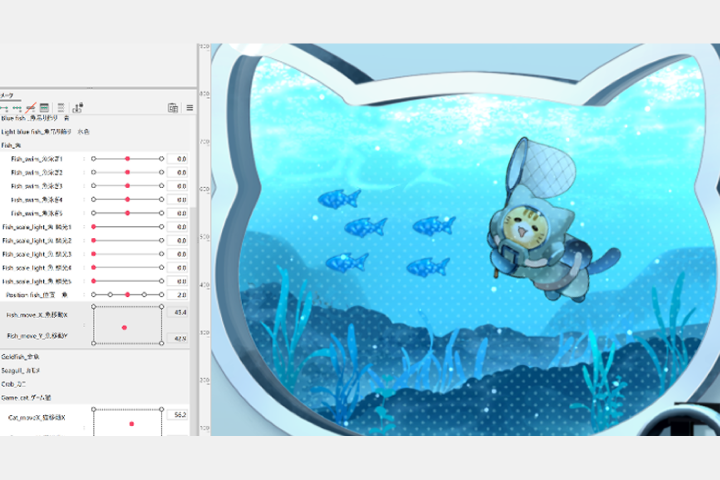Open the parameter palette hamburger menu
The height and width of the screenshot is (480, 720).
click(190, 108)
